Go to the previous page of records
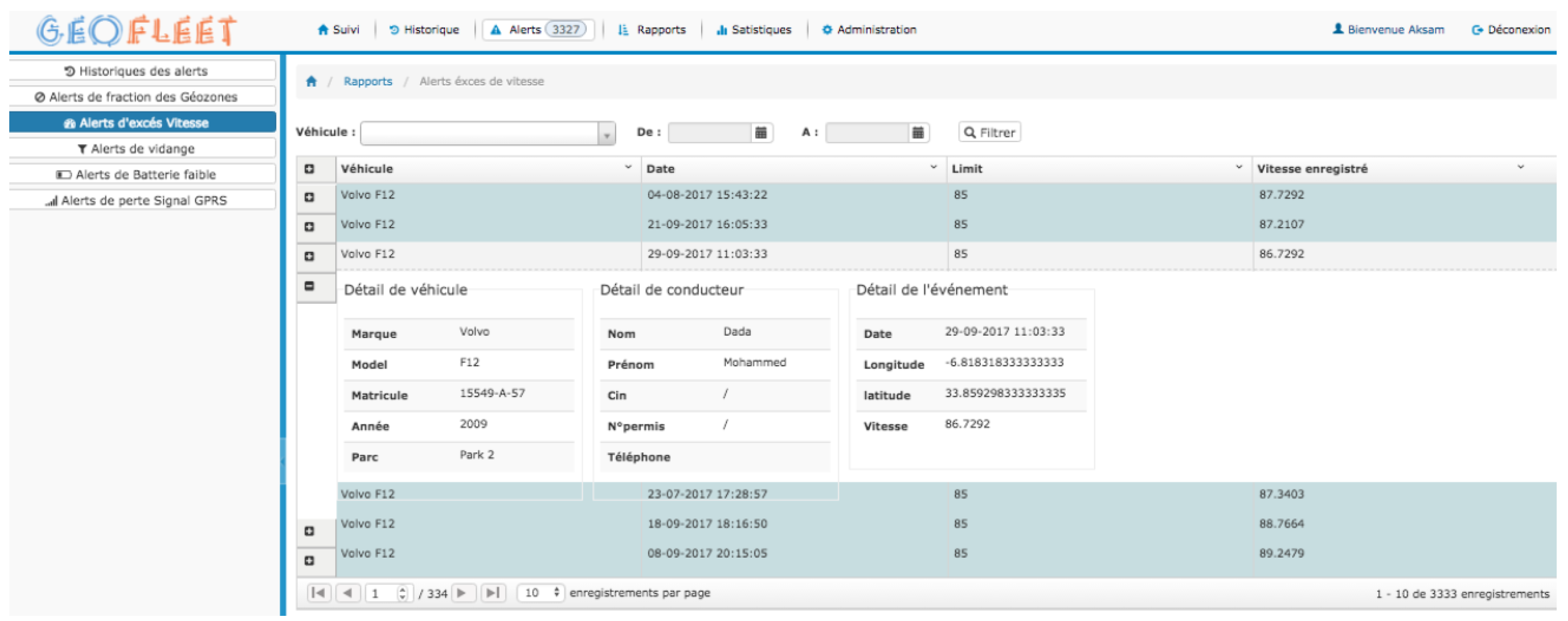The width and height of the screenshot is (1568, 621). (348, 593)
